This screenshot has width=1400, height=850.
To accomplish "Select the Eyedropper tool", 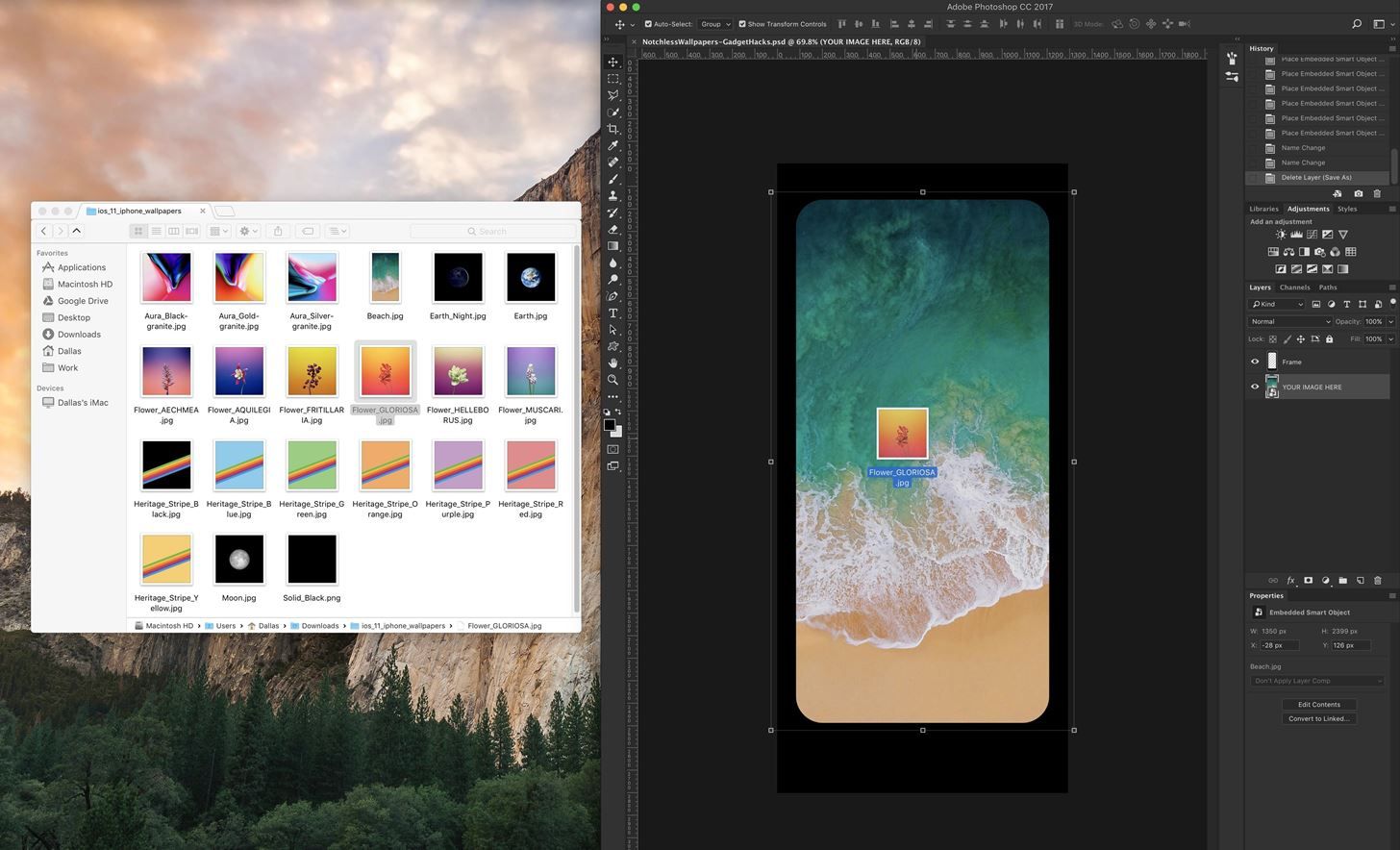I will (x=612, y=145).
